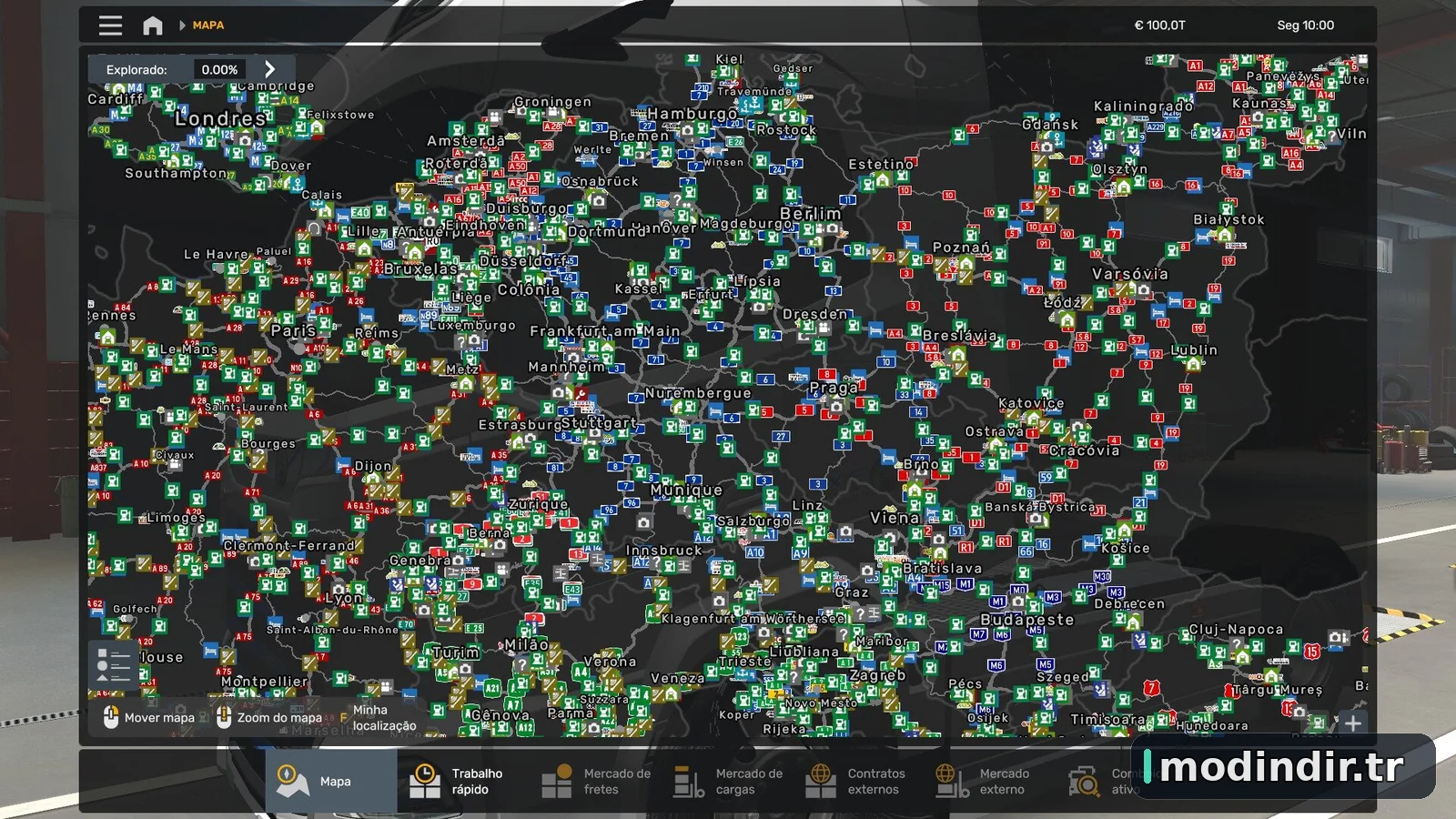Open the map legend list icon
The height and width of the screenshot is (819, 1456).
tap(114, 665)
